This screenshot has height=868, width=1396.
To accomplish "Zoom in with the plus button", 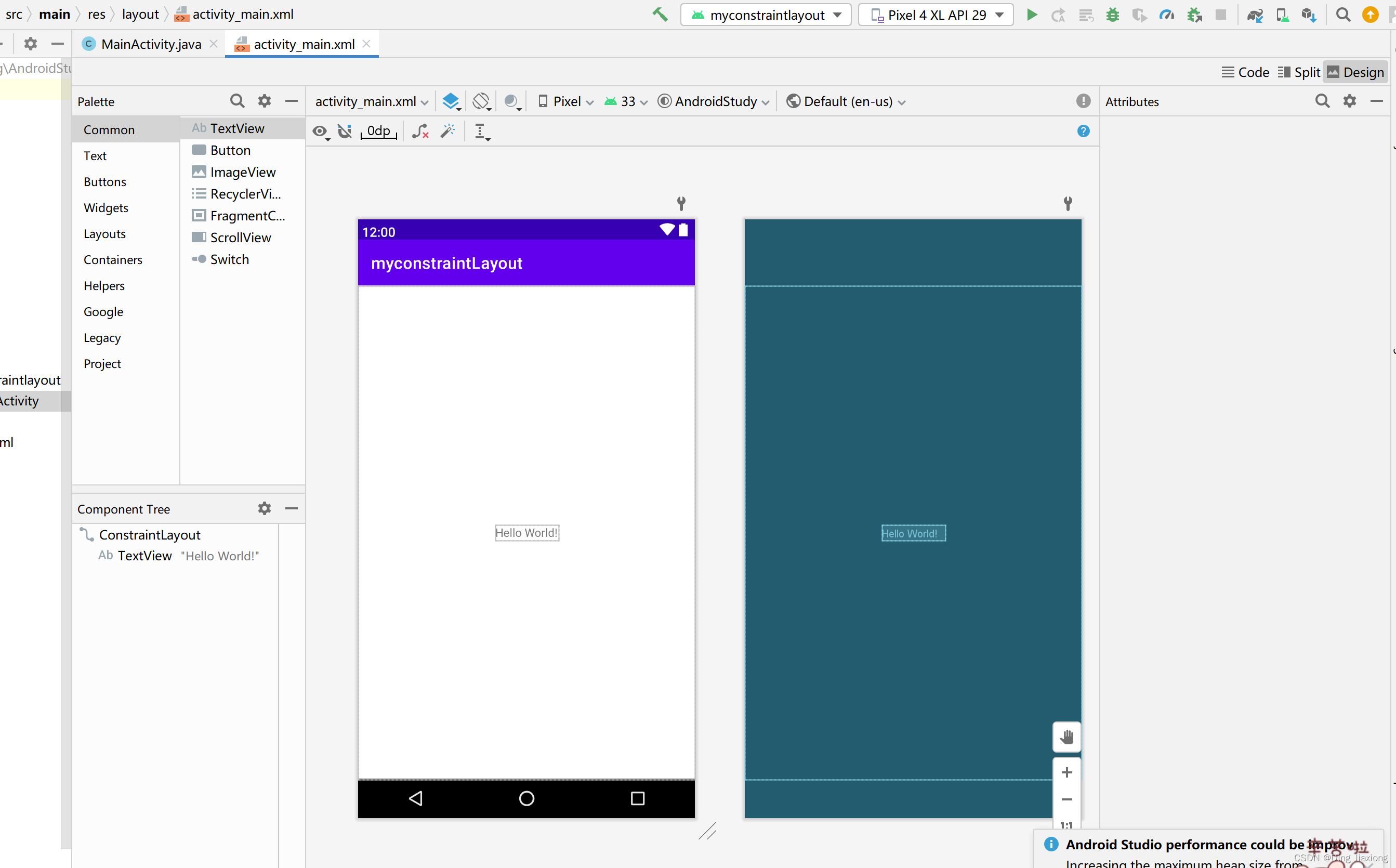I will point(1066,772).
